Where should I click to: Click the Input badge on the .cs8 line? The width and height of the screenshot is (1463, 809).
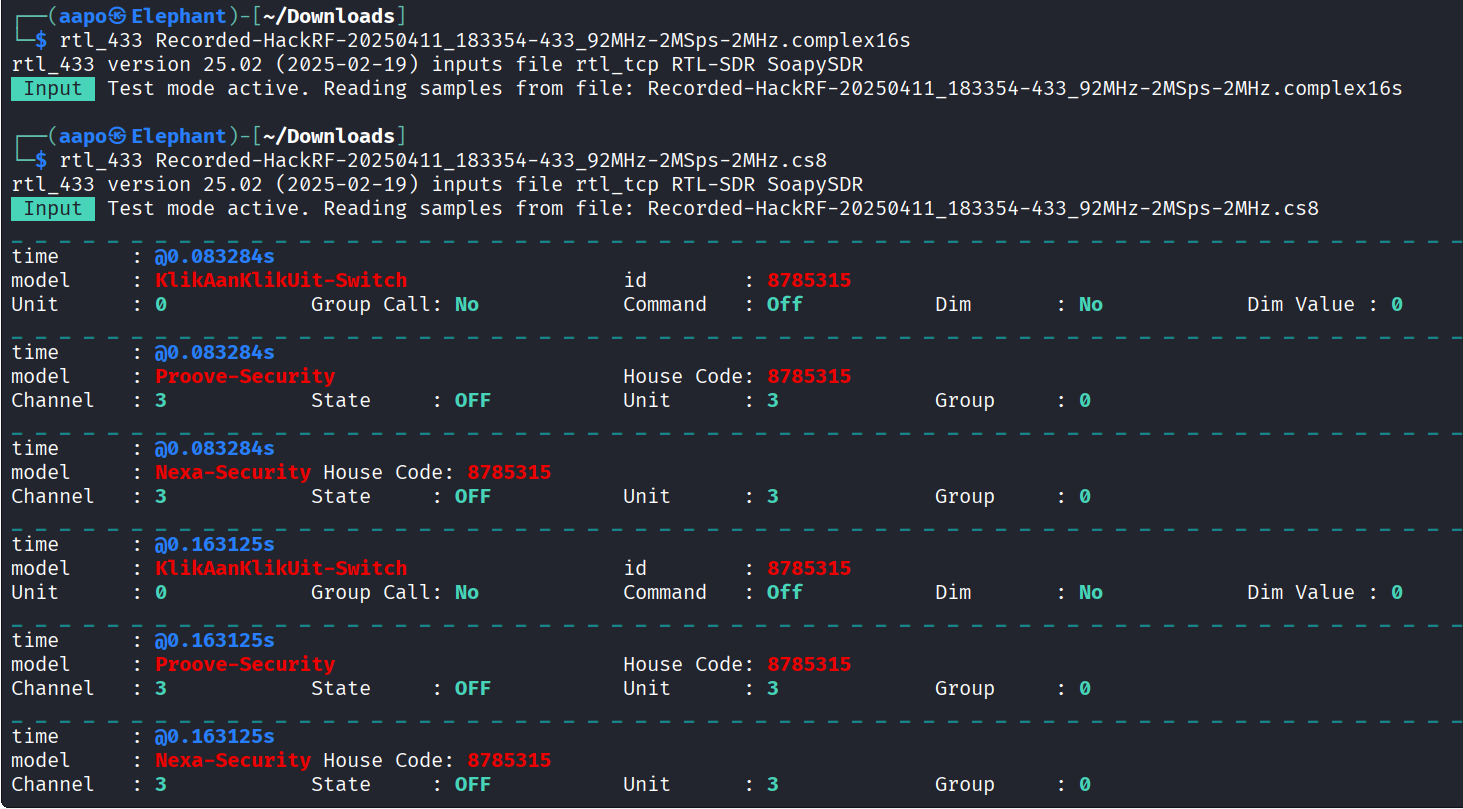(x=53, y=209)
